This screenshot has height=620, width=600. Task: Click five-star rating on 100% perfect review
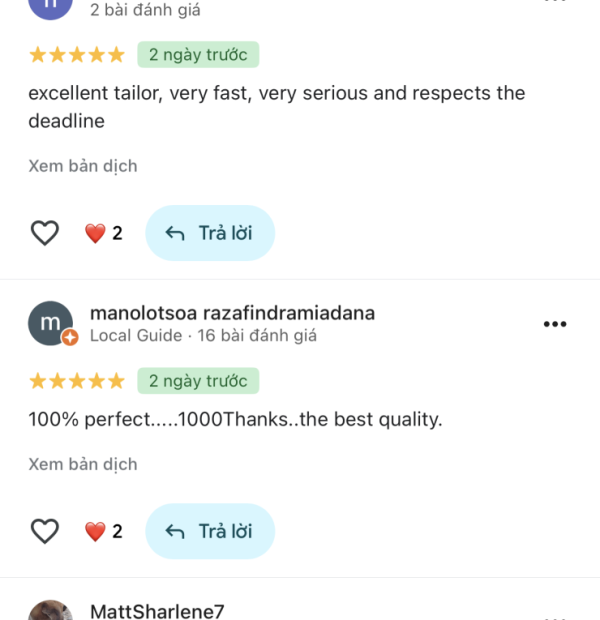point(77,381)
